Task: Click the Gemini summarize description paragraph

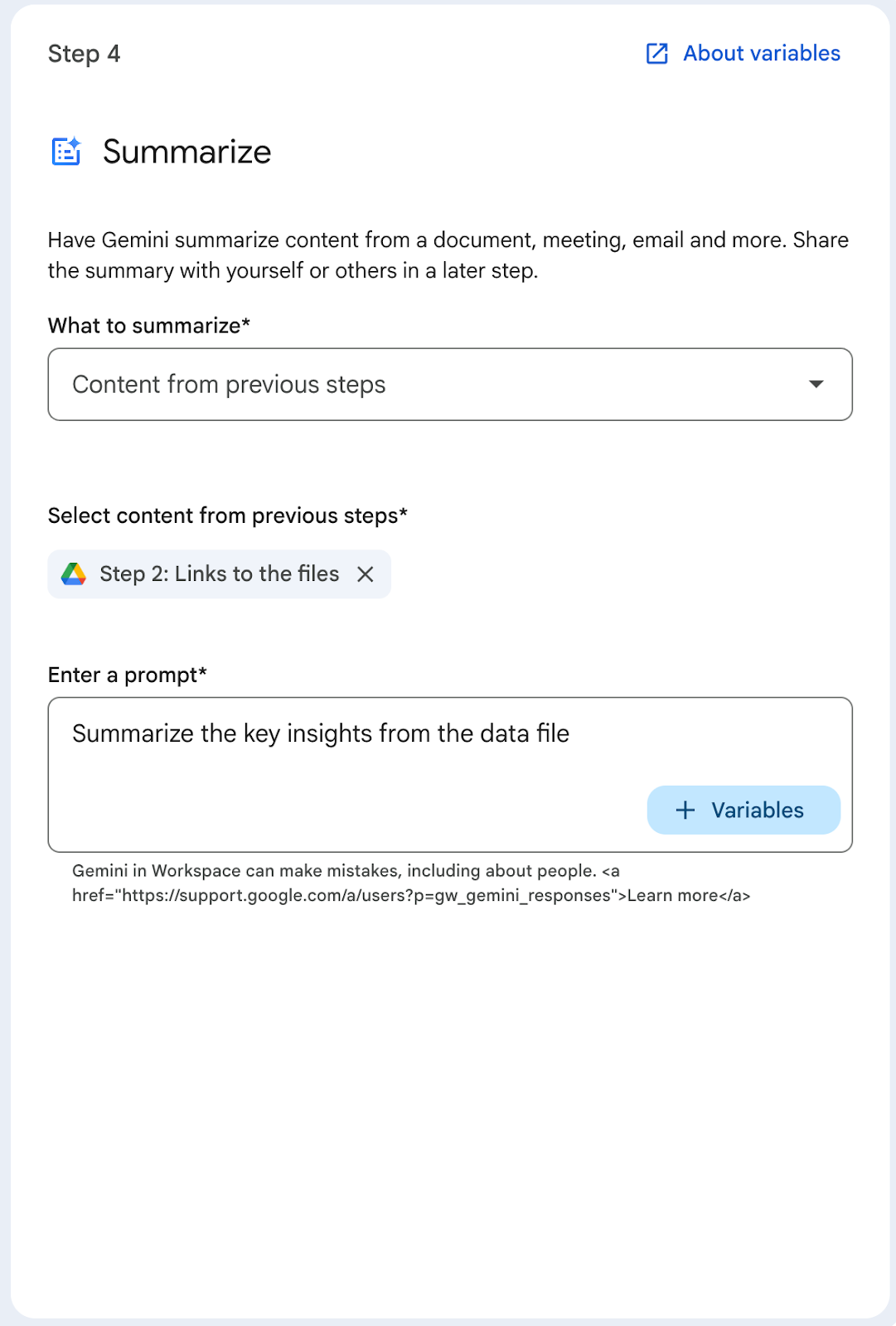Action: click(x=448, y=255)
